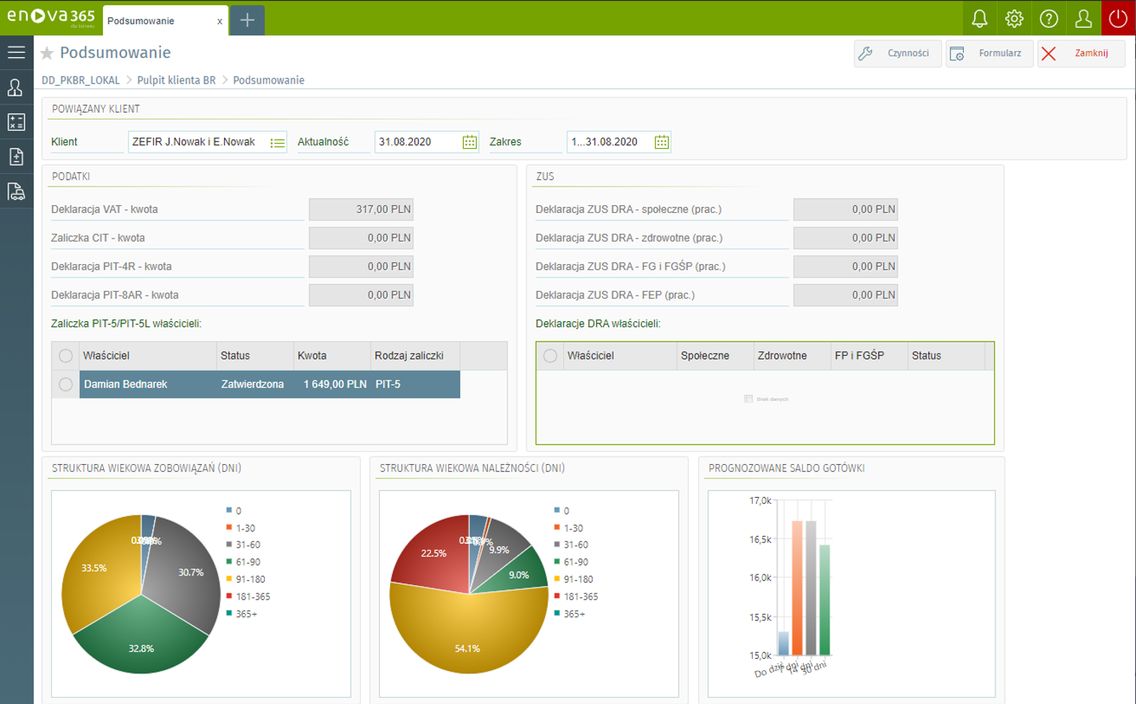
Task: Go to DD_PKBR_LOKAL breadcrumb
Action: (x=80, y=80)
